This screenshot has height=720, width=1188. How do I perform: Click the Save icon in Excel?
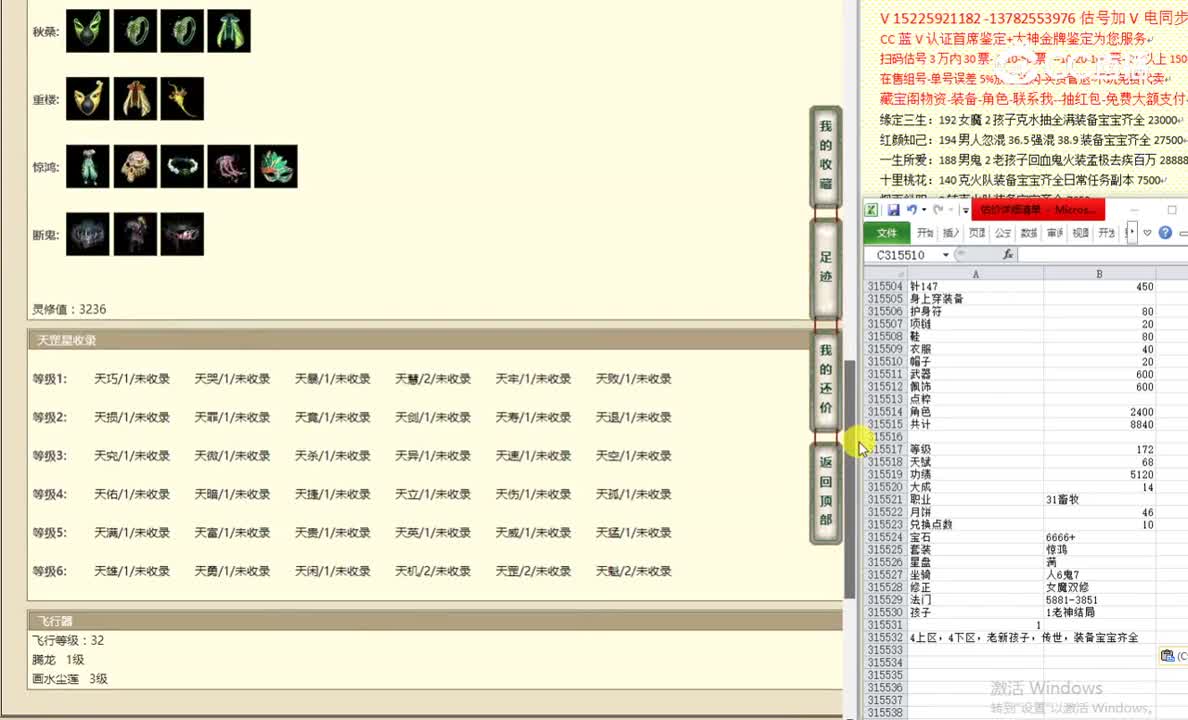(x=895, y=209)
